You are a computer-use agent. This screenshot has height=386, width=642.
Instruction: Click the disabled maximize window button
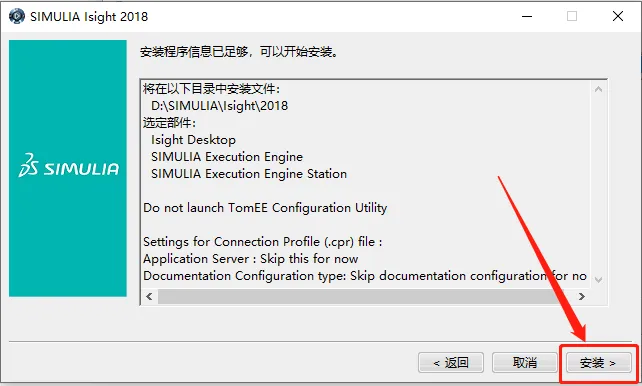(x=572, y=16)
